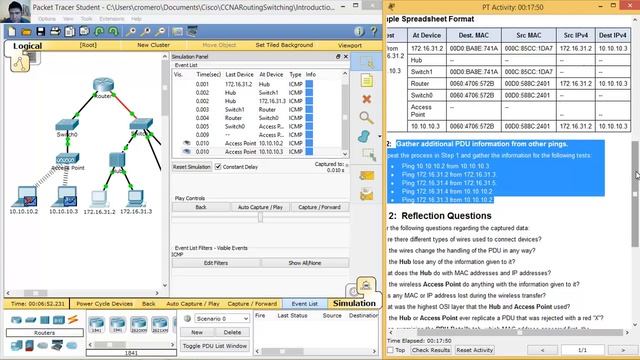The width and height of the screenshot is (640, 360).
Task: Click the Copy icon in the toolbar
Action: 70,31
